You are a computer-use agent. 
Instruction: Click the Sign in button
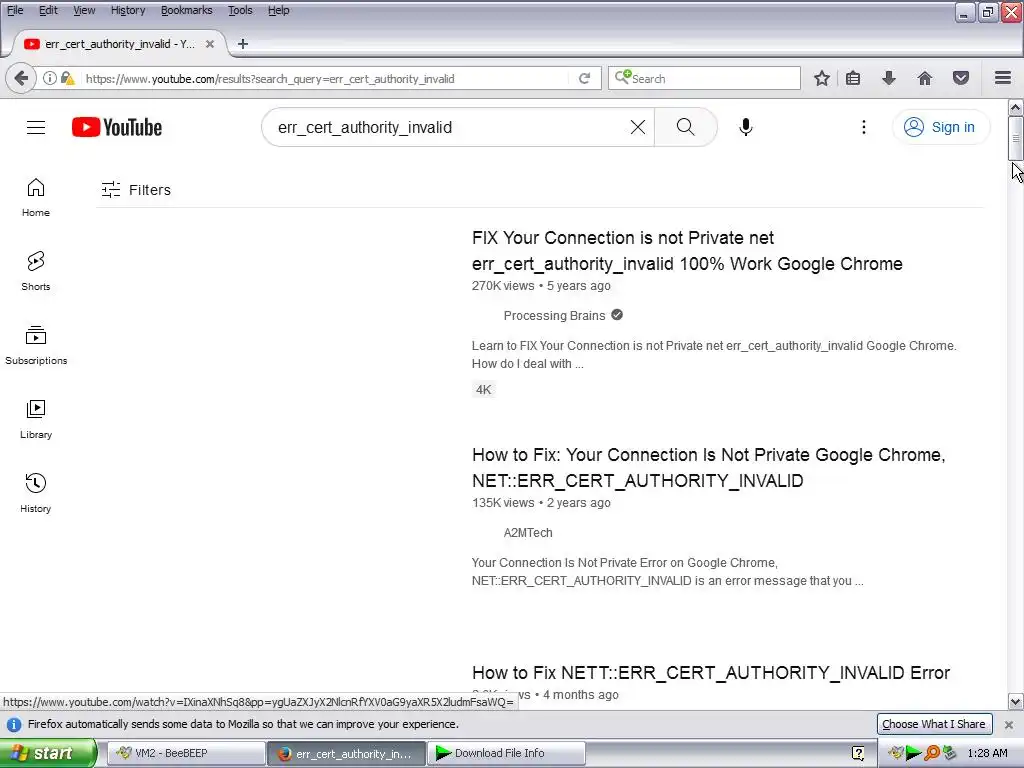pyautogui.click(x=940, y=127)
